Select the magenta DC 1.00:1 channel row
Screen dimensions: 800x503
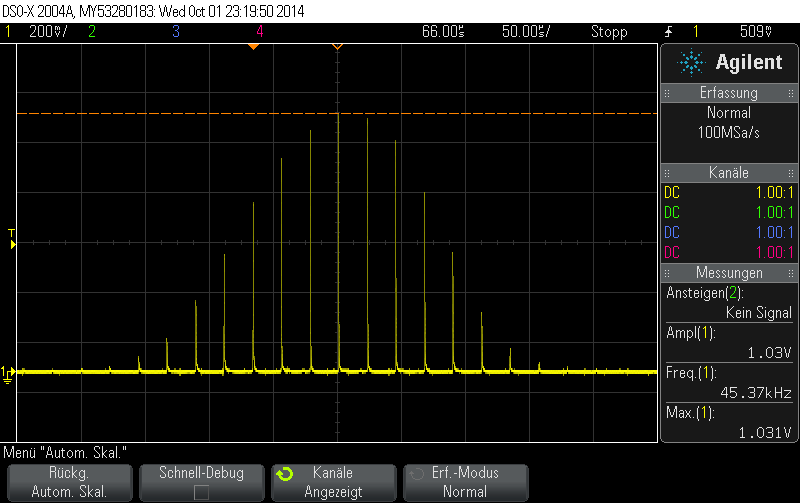[x=729, y=253]
